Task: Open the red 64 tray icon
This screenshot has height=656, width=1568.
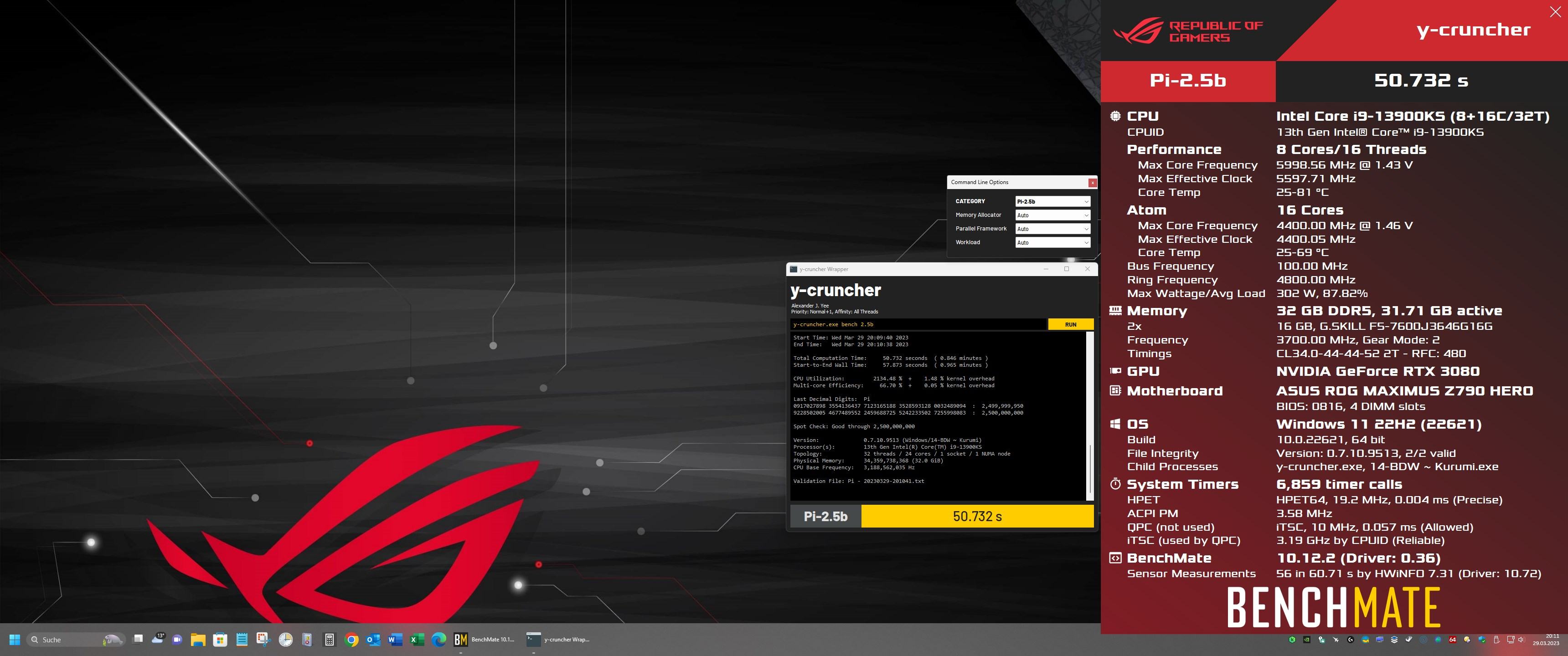Action: tap(1452, 640)
